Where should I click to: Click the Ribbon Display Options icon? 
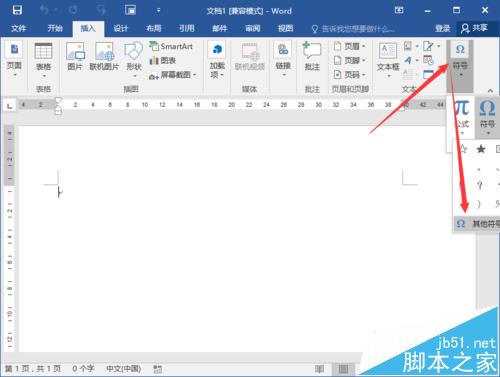(x=399, y=10)
